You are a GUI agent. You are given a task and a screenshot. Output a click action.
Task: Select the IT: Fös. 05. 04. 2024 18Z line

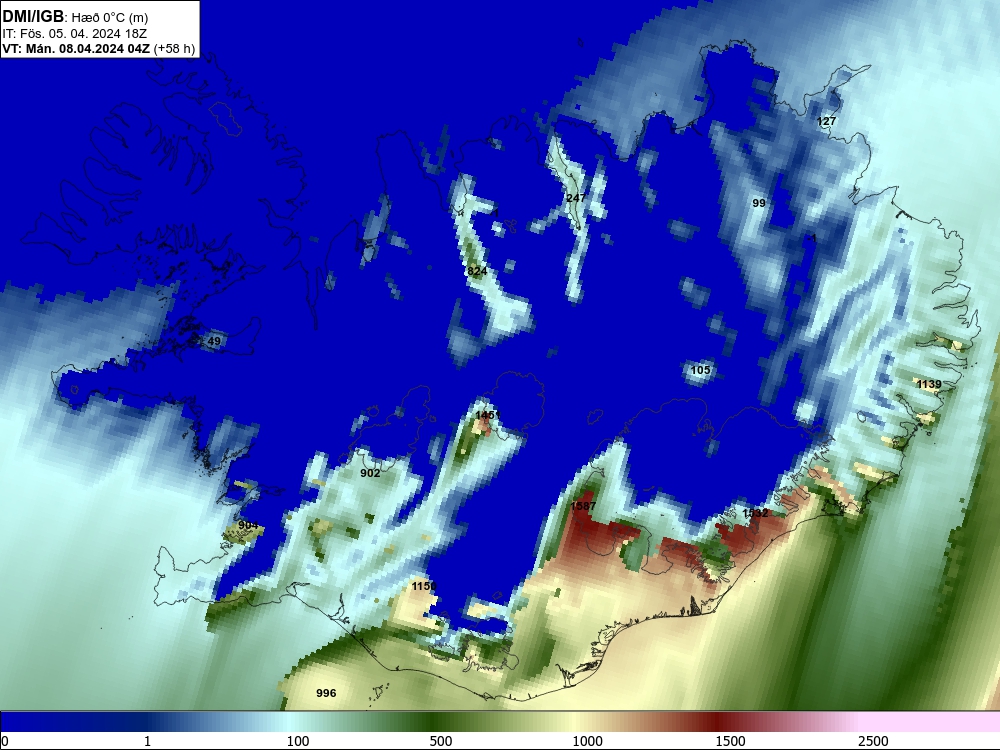75,33
